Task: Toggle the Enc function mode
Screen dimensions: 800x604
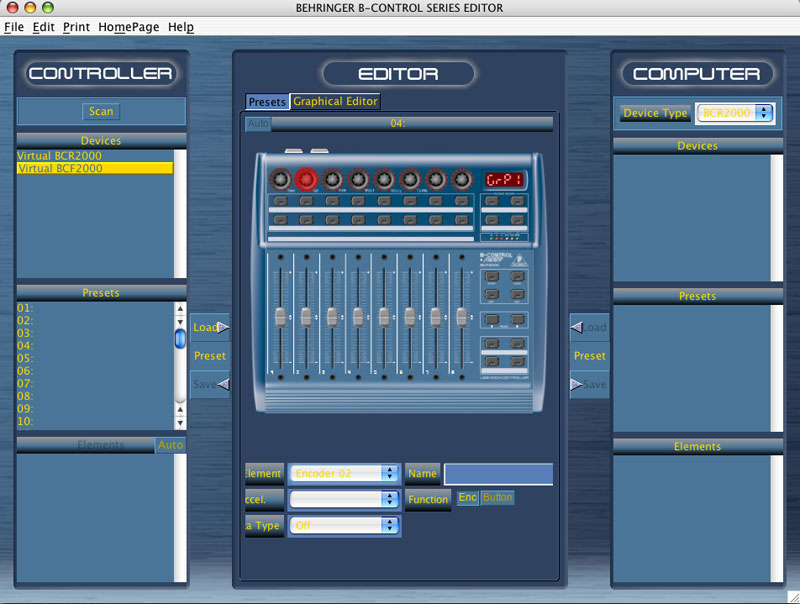Action: [467, 497]
